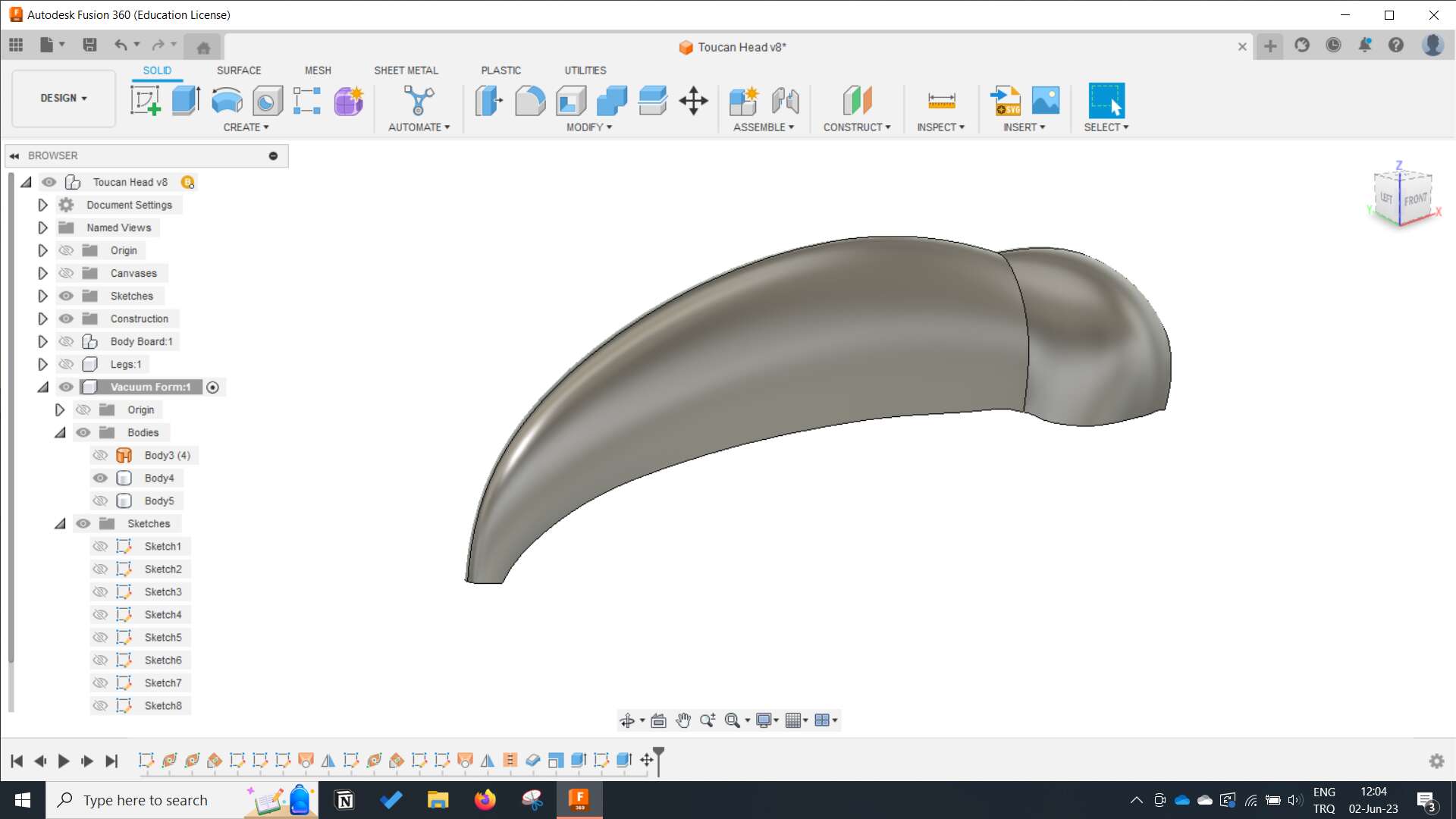The height and width of the screenshot is (819, 1456).
Task: Show the Legs:1 component
Action: pyautogui.click(x=67, y=364)
